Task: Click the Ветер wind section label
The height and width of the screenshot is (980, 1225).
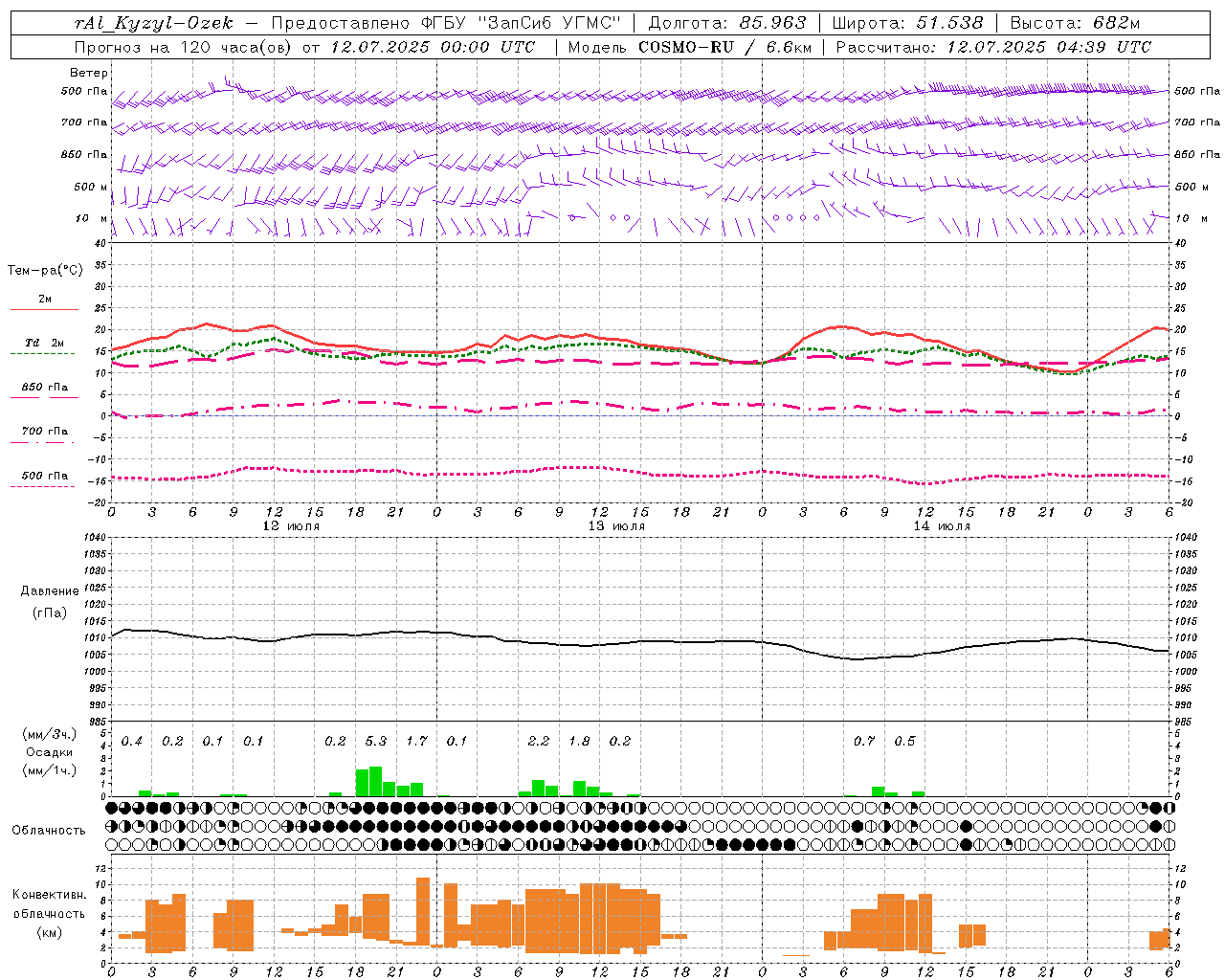Action: (x=88, y=73)
